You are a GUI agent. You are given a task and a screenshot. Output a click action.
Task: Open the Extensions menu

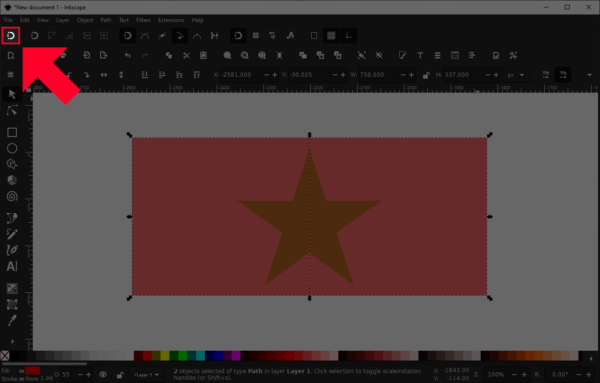coord(171,20)
